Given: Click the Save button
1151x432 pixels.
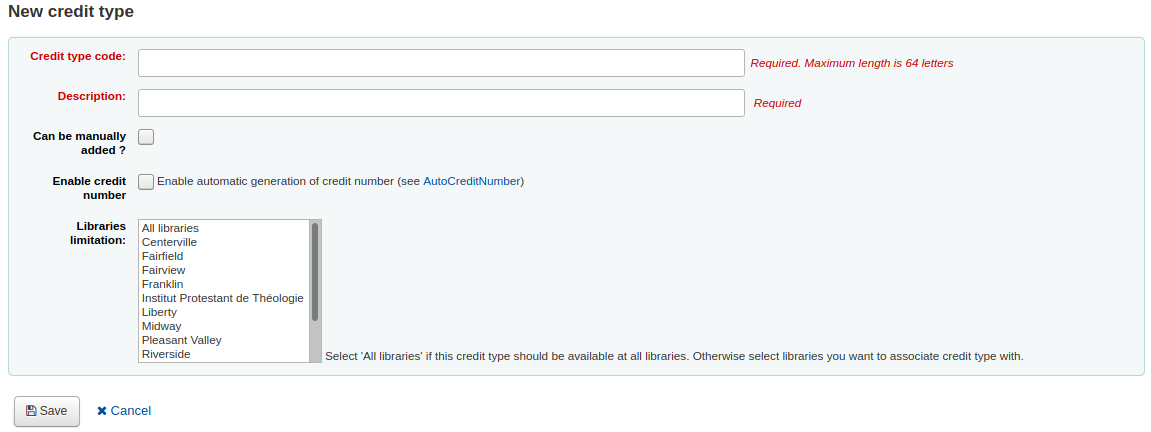Looking at the screenshot, I should click(x=47, y=411).
